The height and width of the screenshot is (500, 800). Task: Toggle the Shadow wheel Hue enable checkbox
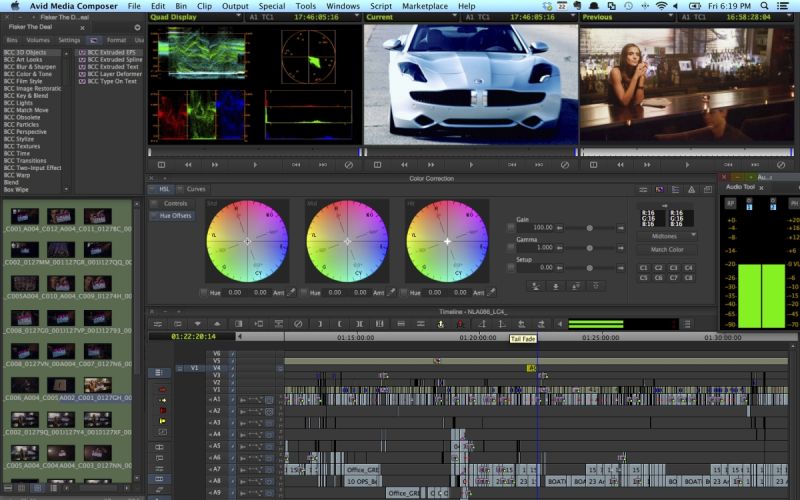tap(204, 292)
